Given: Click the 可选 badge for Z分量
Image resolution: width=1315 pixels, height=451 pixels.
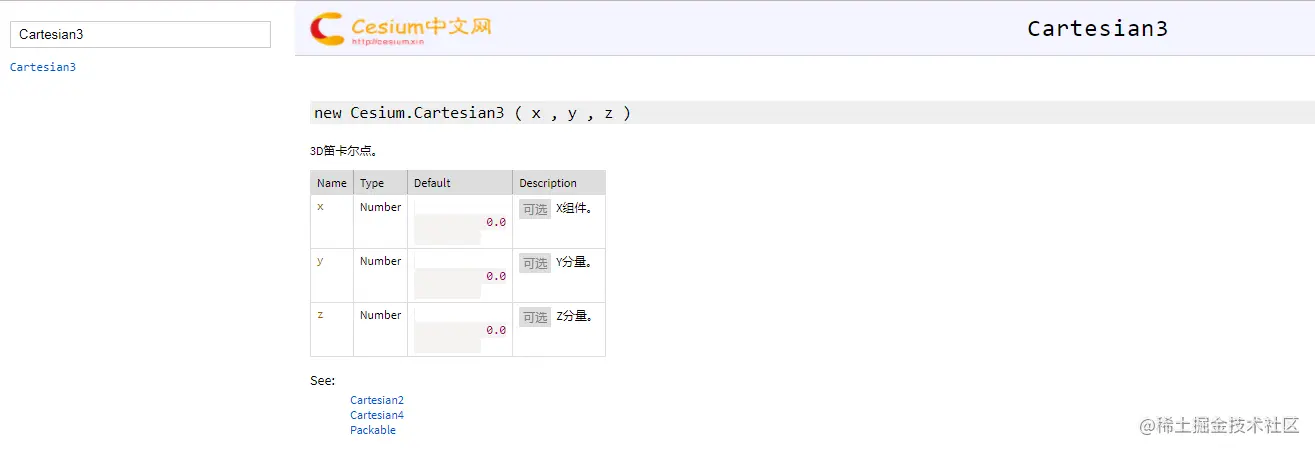Looking at the screenshot, I should 535,317.
